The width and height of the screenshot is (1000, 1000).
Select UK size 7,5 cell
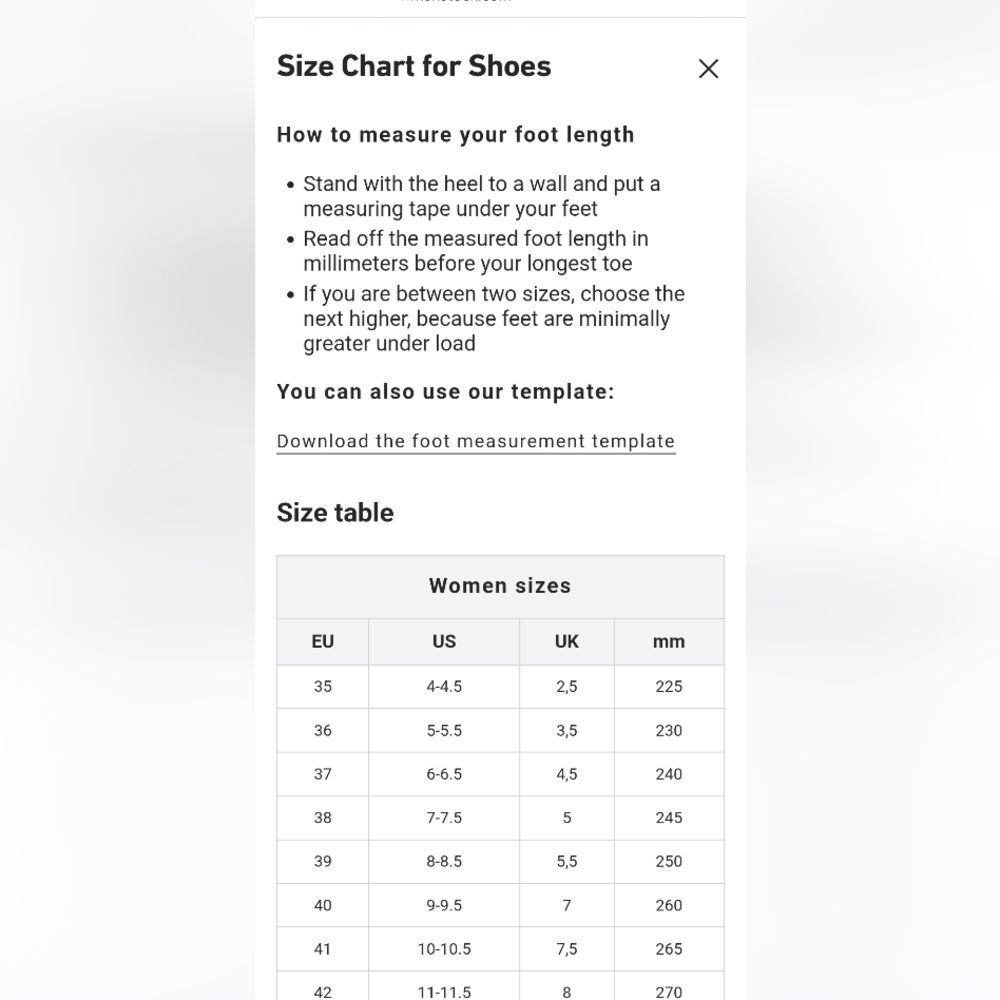pyautogui.click(x=567, y=949)
